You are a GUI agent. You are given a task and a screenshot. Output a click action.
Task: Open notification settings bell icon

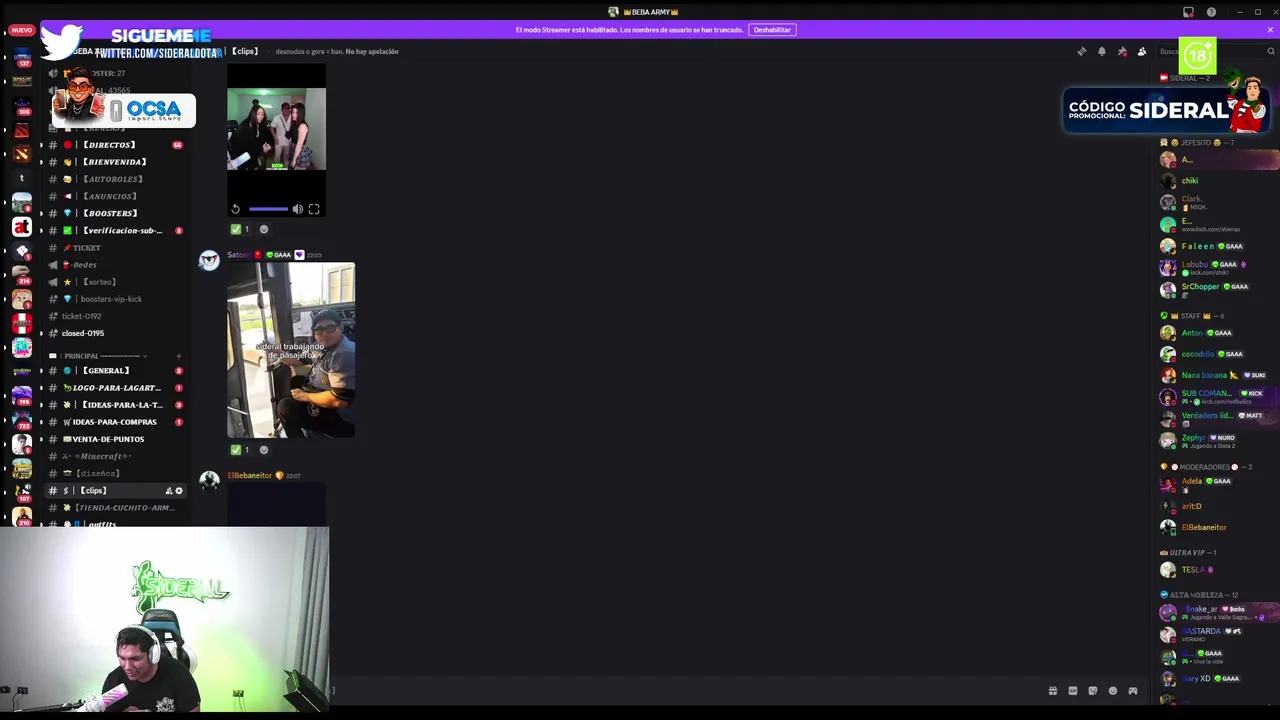[x=1102, y=51]
